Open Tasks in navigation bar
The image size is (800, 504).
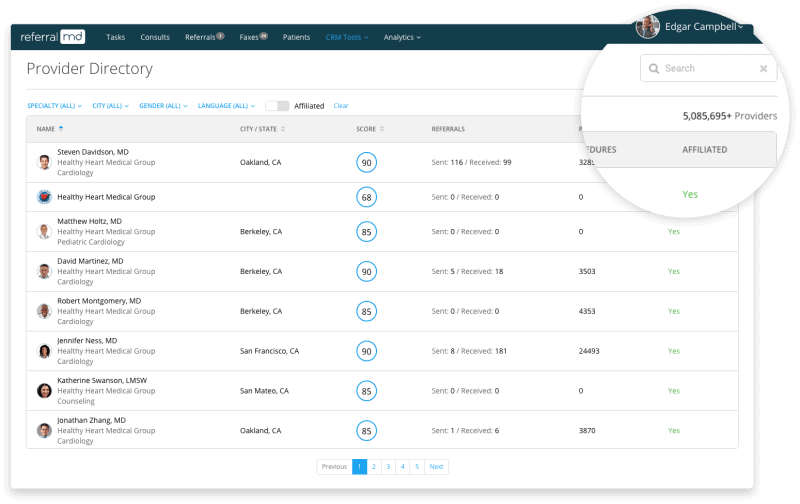tap(115, 37)
